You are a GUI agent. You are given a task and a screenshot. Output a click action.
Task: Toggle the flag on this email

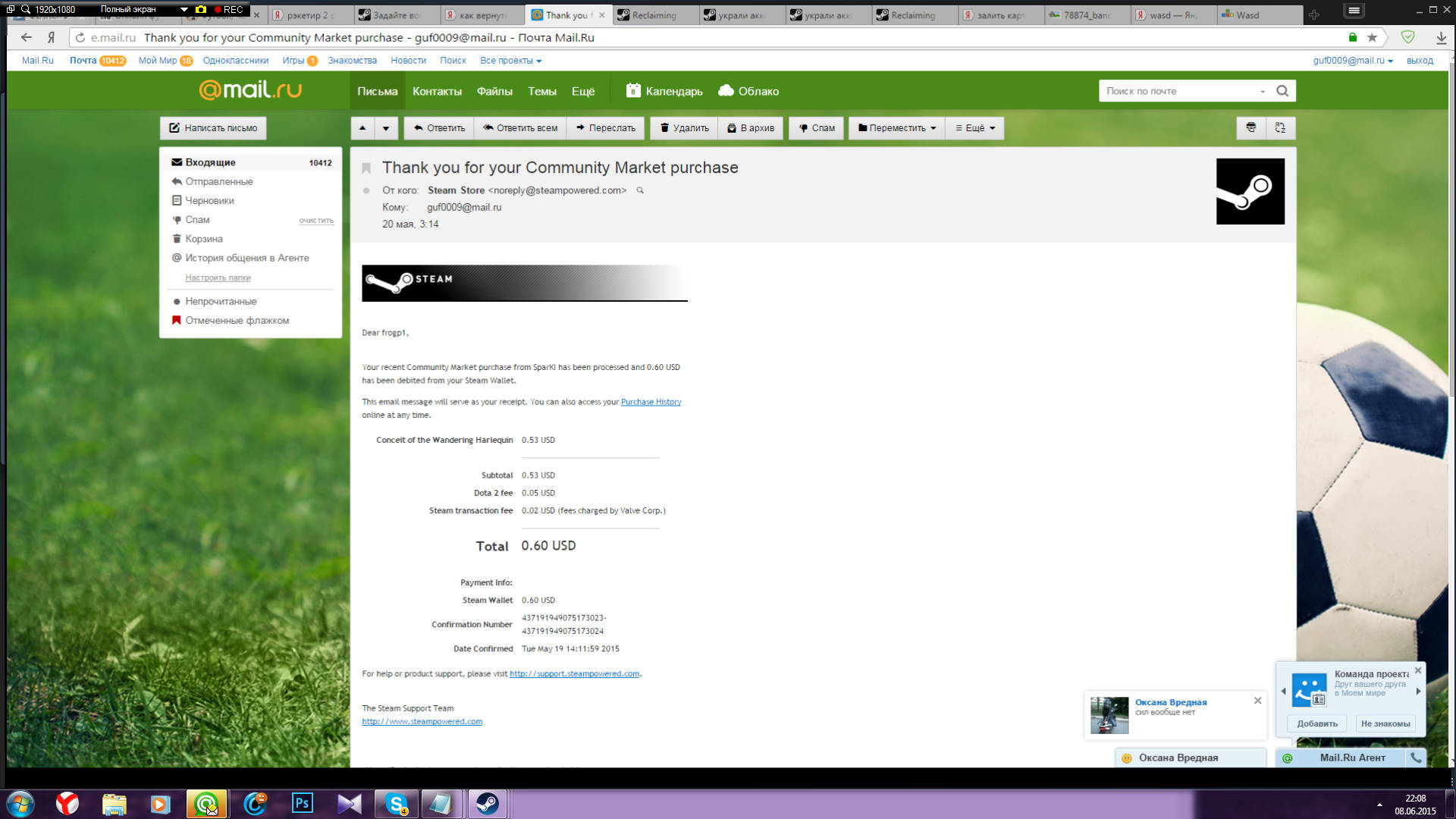pos(366,168)
